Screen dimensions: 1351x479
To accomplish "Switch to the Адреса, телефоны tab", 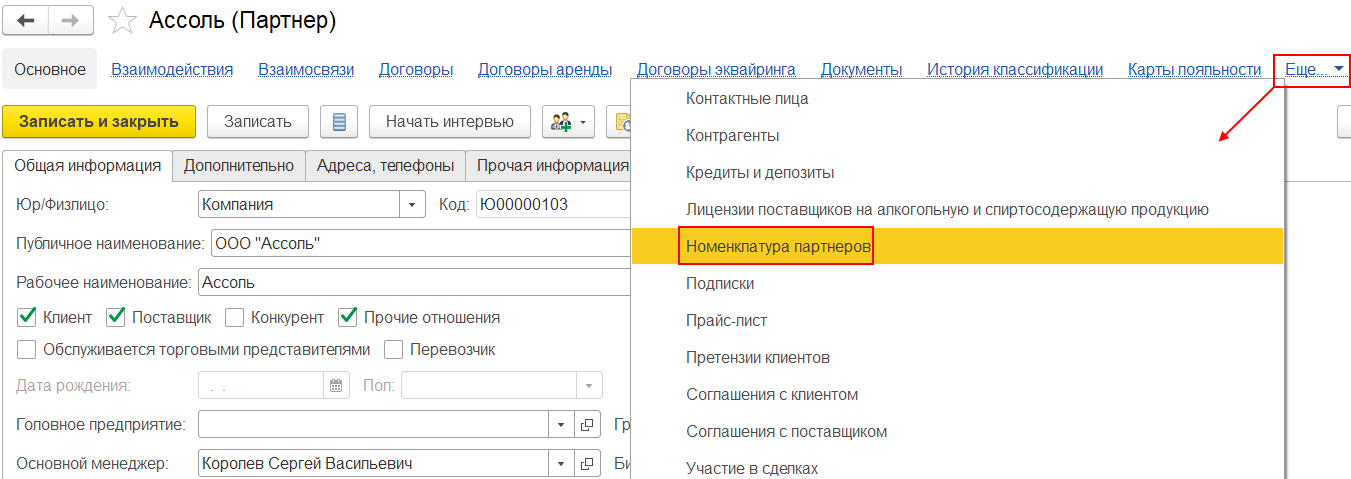I will pyautogui.click(x=385, y=166).
